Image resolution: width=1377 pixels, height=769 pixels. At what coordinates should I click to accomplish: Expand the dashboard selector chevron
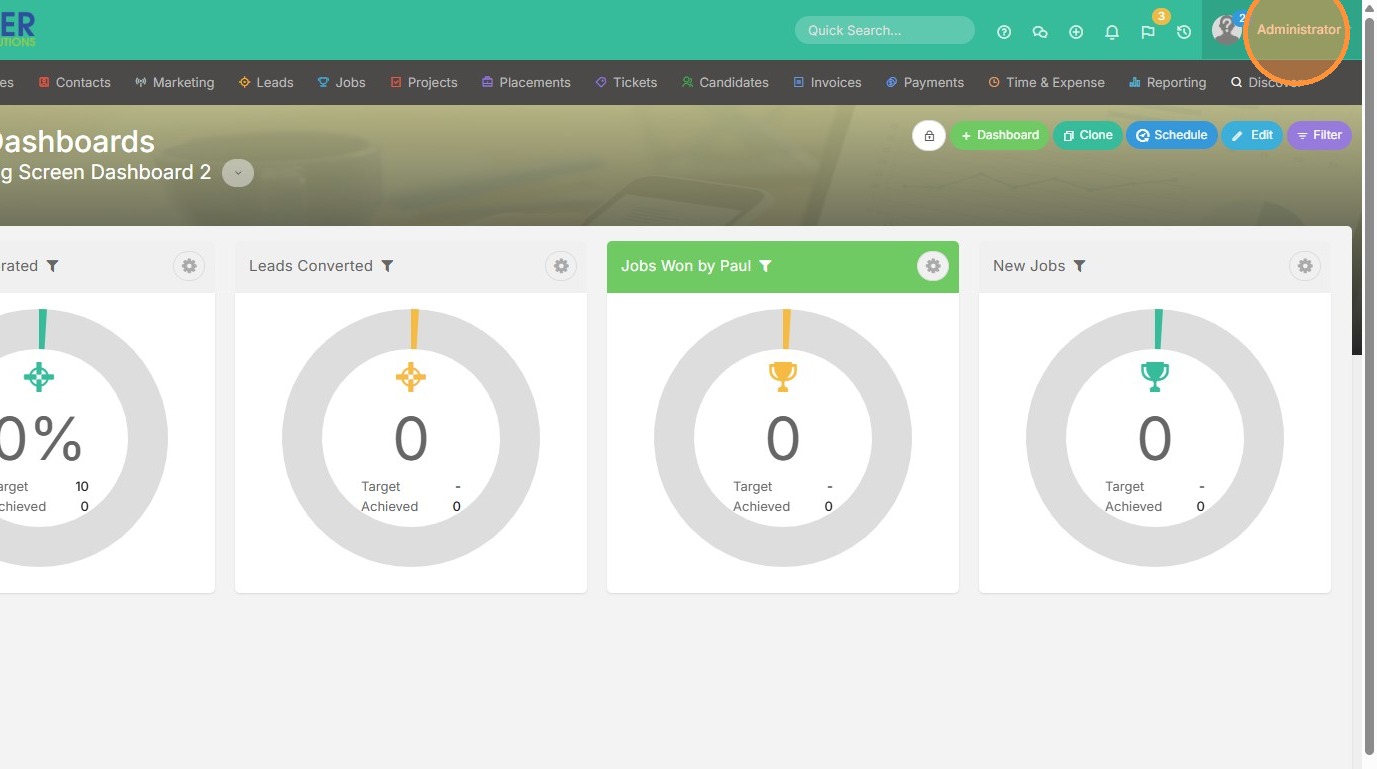coord(238,173)
